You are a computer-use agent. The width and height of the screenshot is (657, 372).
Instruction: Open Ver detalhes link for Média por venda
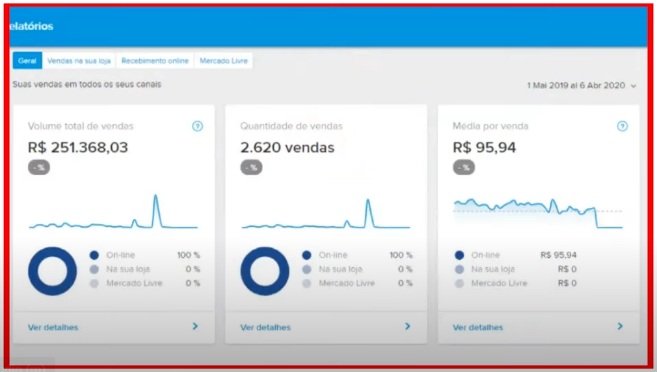click(x=478, y=327)
